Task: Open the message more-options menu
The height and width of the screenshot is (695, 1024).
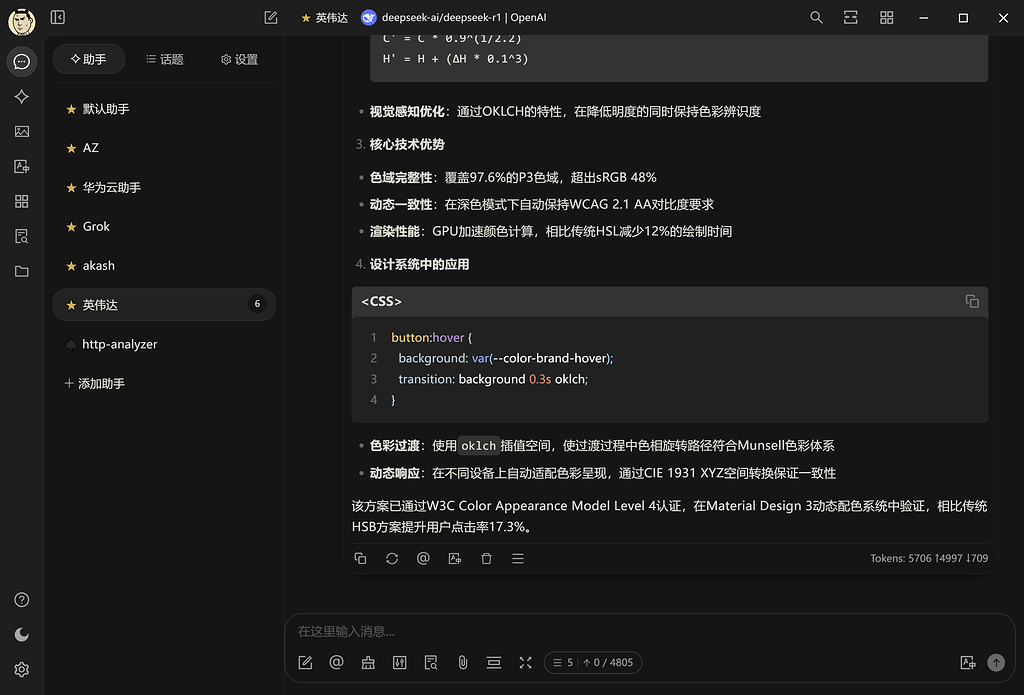Action: [518, 558]
